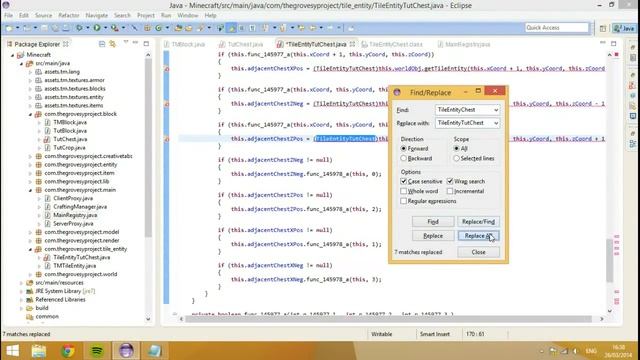Click the Replace/Find button

[x=478, y=222]
